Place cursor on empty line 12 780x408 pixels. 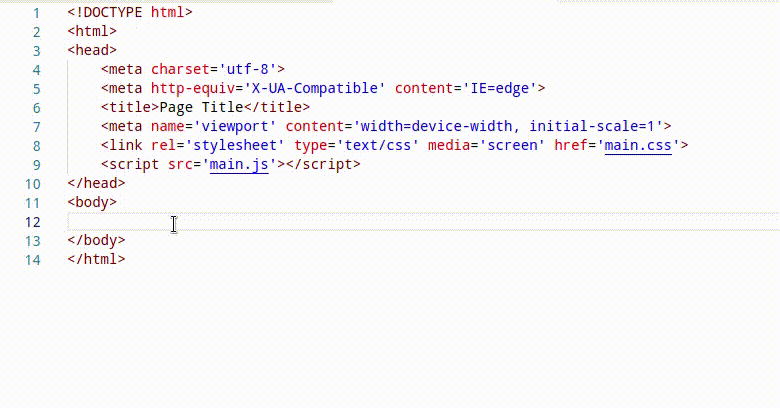tap(423, 221)
